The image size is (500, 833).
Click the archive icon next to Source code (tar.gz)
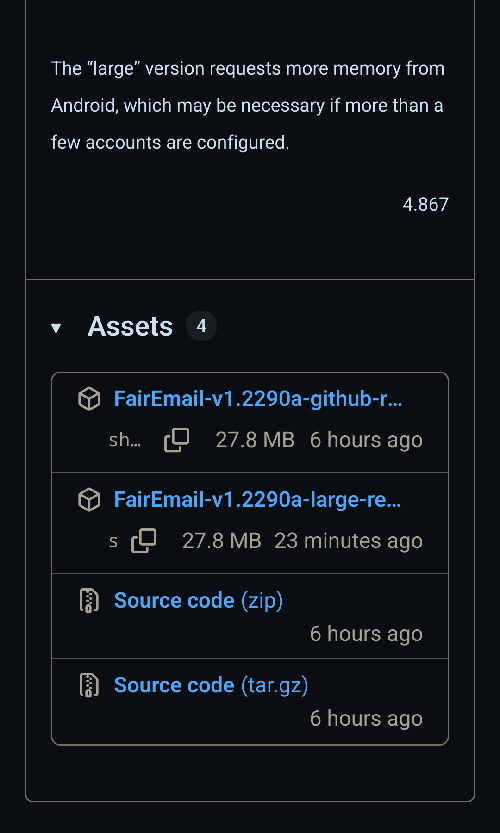point(89,685)
